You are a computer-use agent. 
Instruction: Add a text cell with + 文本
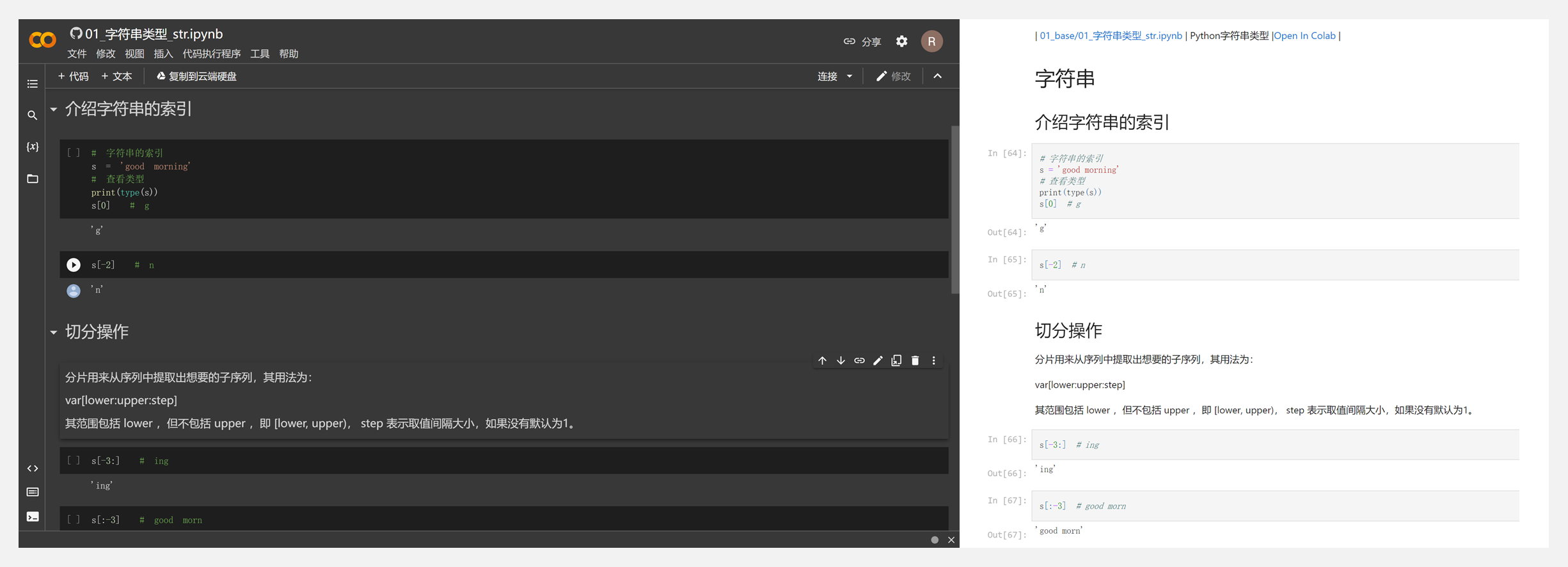(116, 76)
